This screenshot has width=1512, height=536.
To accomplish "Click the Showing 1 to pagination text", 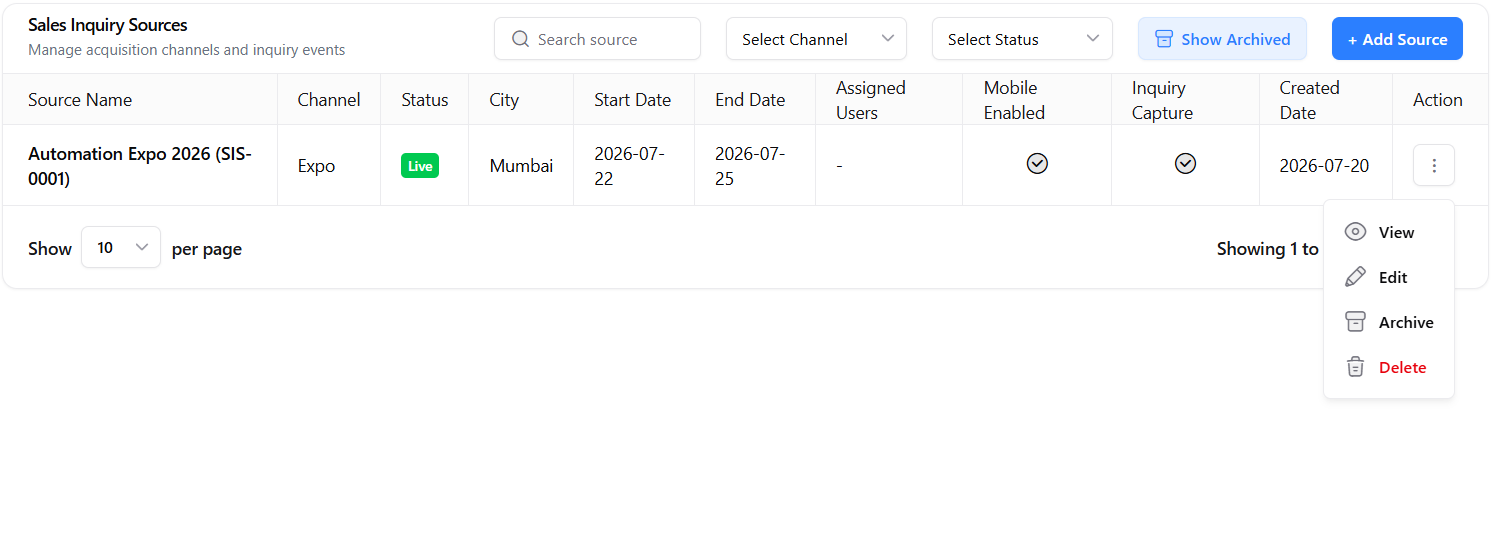I will [1267, 249].
